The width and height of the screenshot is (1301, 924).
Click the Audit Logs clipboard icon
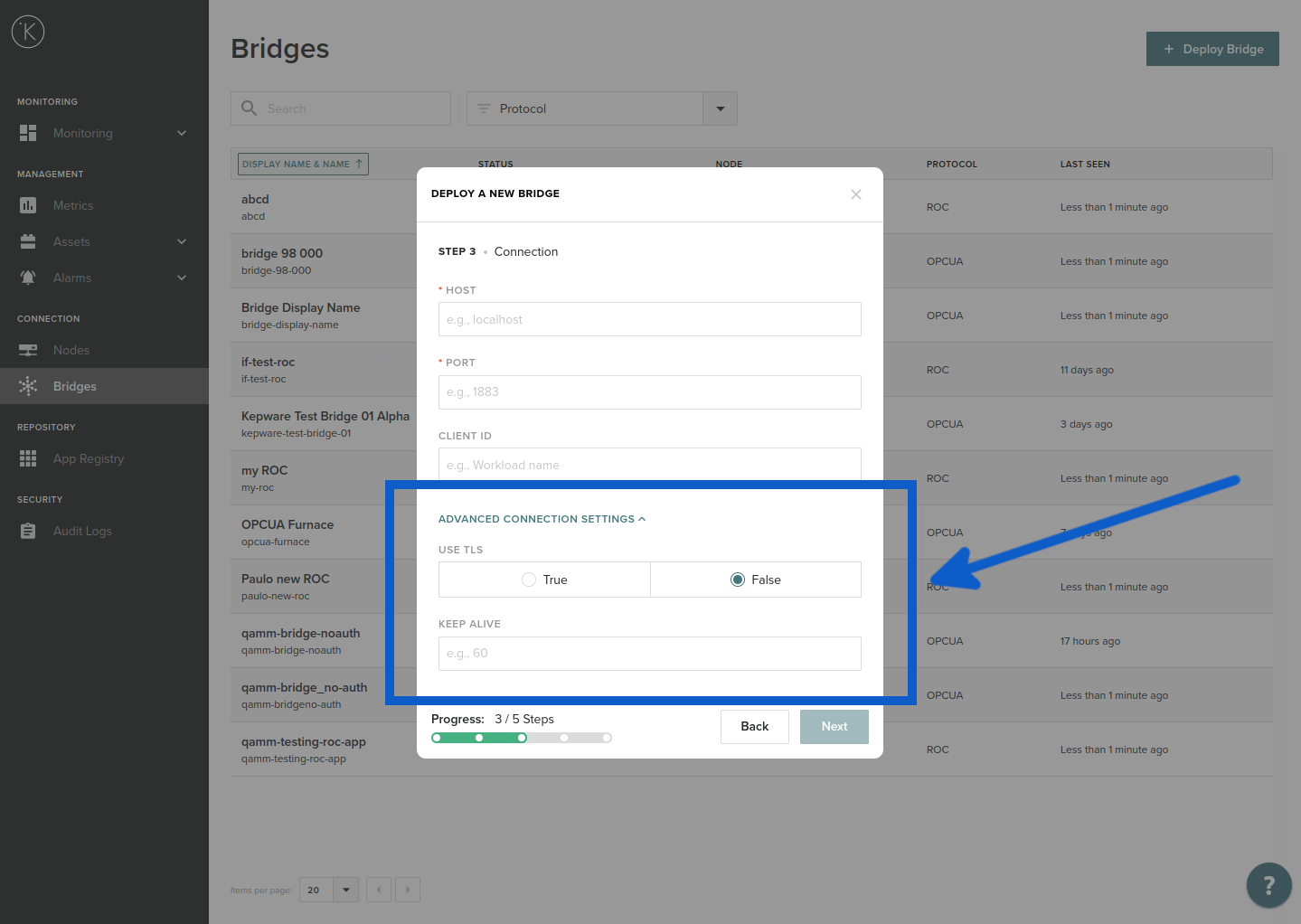tap(28, 531)
